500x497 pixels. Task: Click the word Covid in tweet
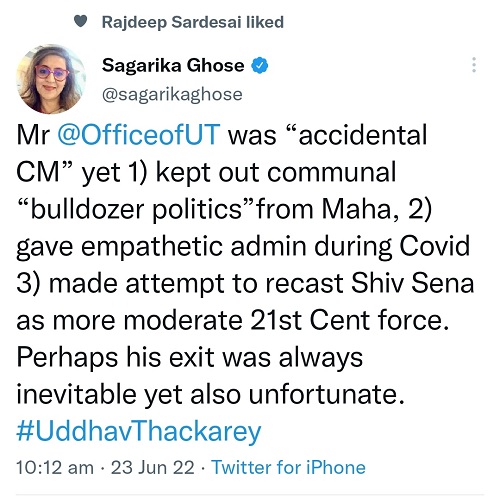pyautogui.click(x=435, y=246)
